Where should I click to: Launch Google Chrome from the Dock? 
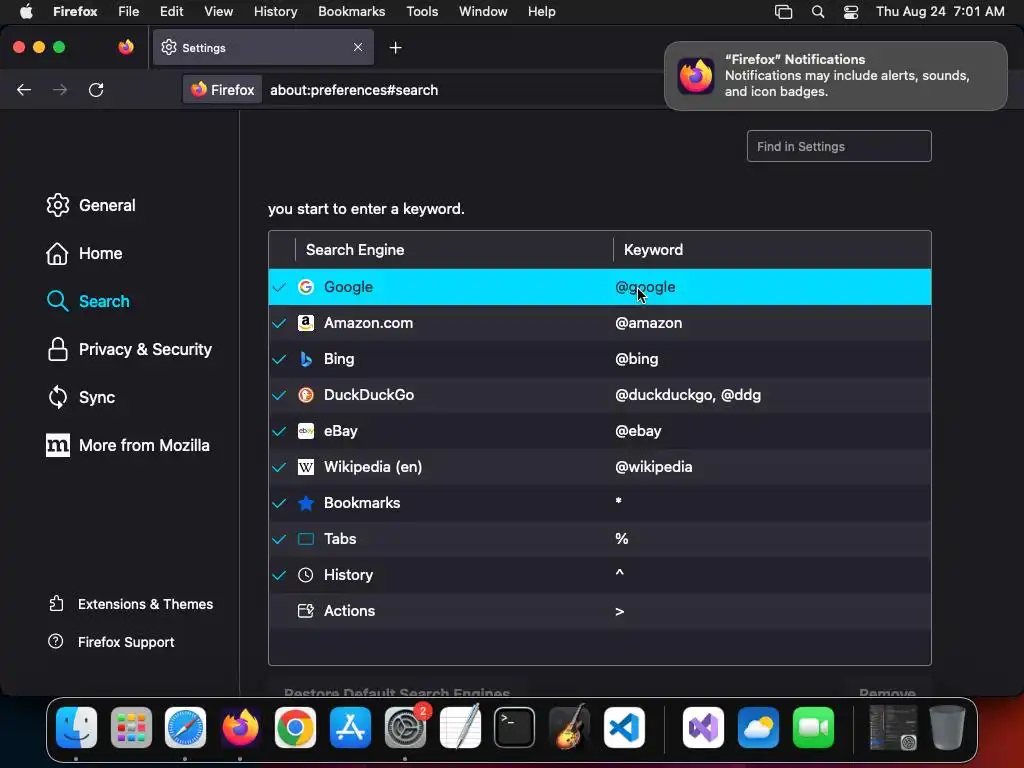click(x=295, y=728)
